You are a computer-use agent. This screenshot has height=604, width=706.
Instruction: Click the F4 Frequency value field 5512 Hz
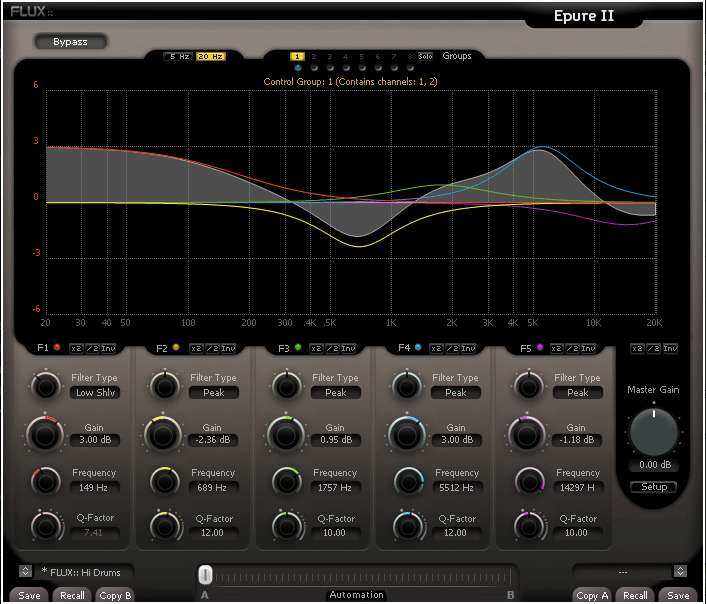456,487
